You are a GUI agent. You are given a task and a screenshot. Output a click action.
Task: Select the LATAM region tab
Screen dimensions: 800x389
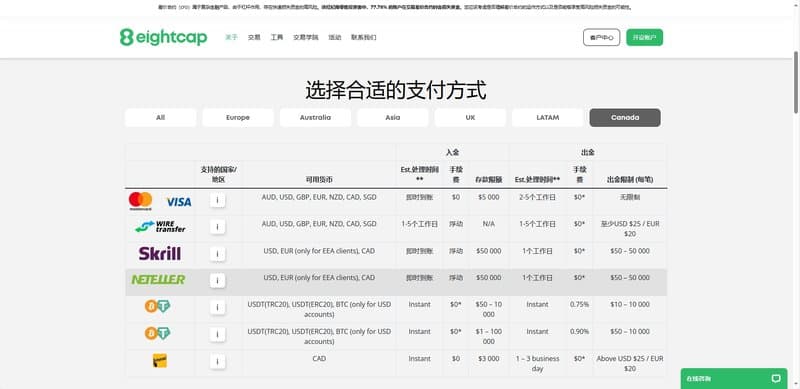coord(547,117)
